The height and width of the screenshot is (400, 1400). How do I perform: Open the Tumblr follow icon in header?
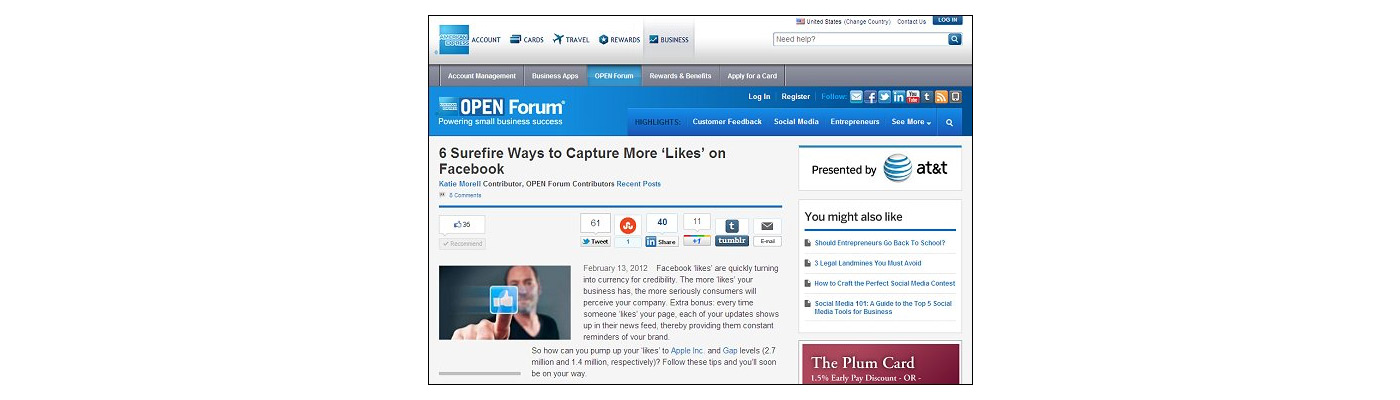coord(927,97)
